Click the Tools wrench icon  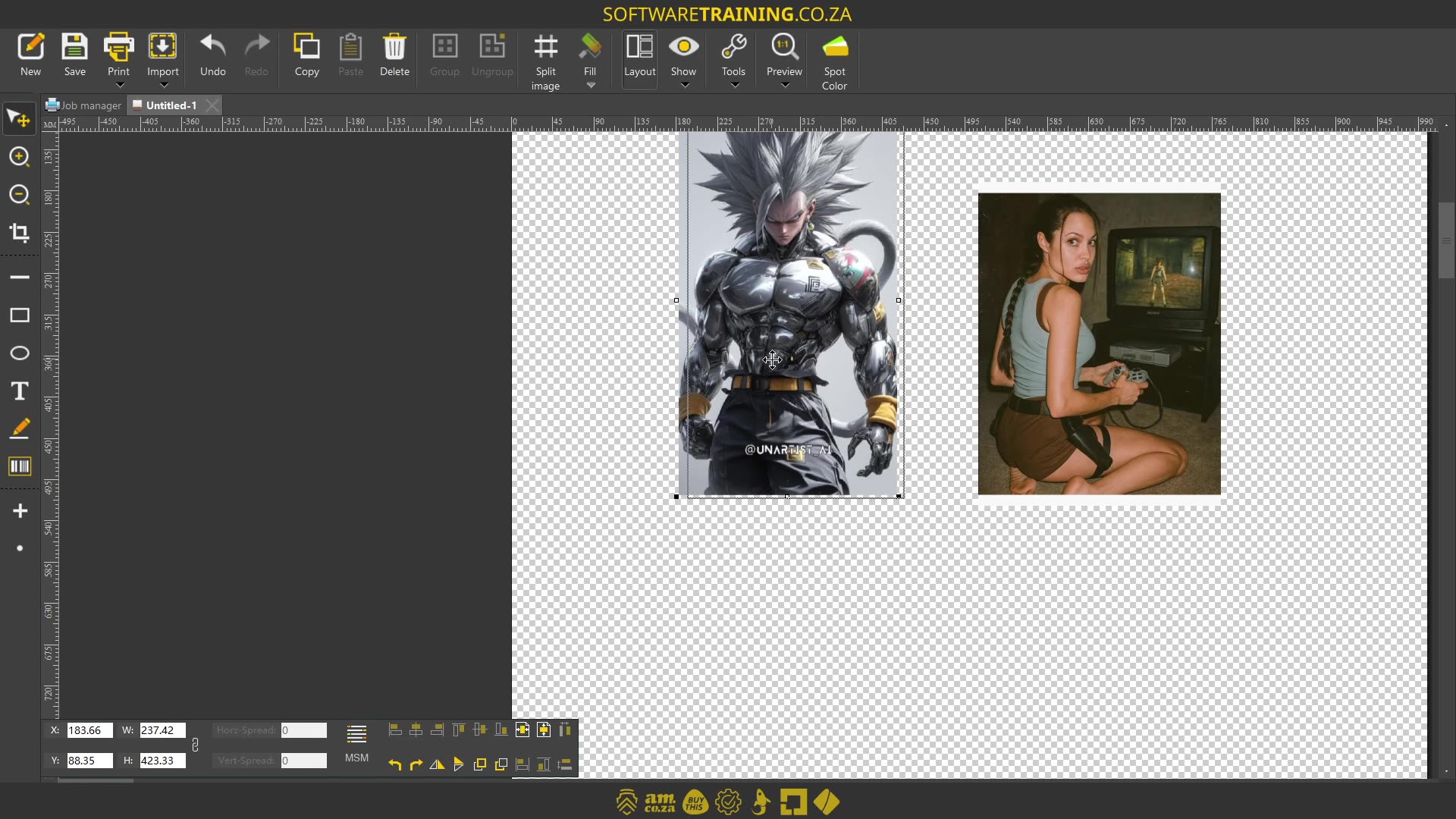tap(733, 47)
